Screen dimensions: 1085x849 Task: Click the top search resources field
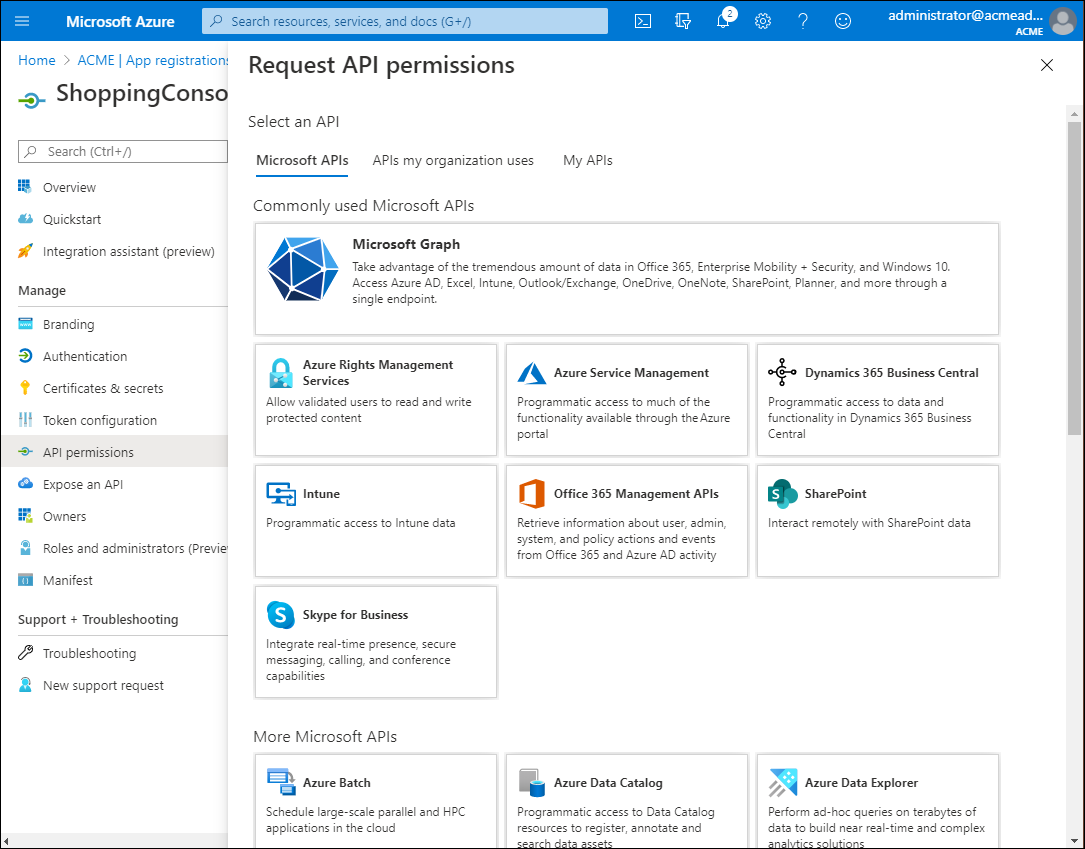(x=405, y=21)
